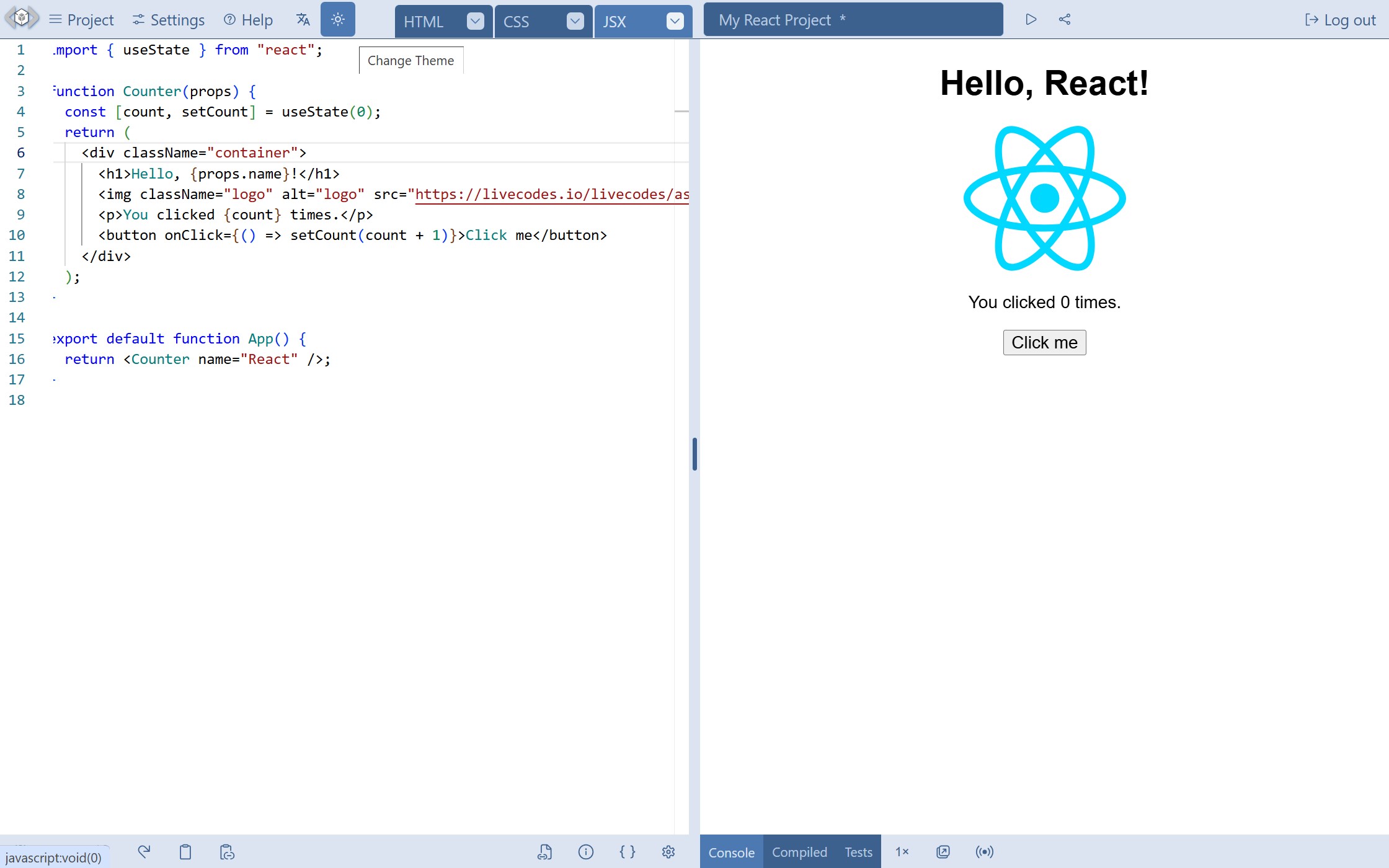Expand the CSS editor dropdown
Image resolution: width=1389 pixels, height=868 pixels.
click(x=575, y=20)
